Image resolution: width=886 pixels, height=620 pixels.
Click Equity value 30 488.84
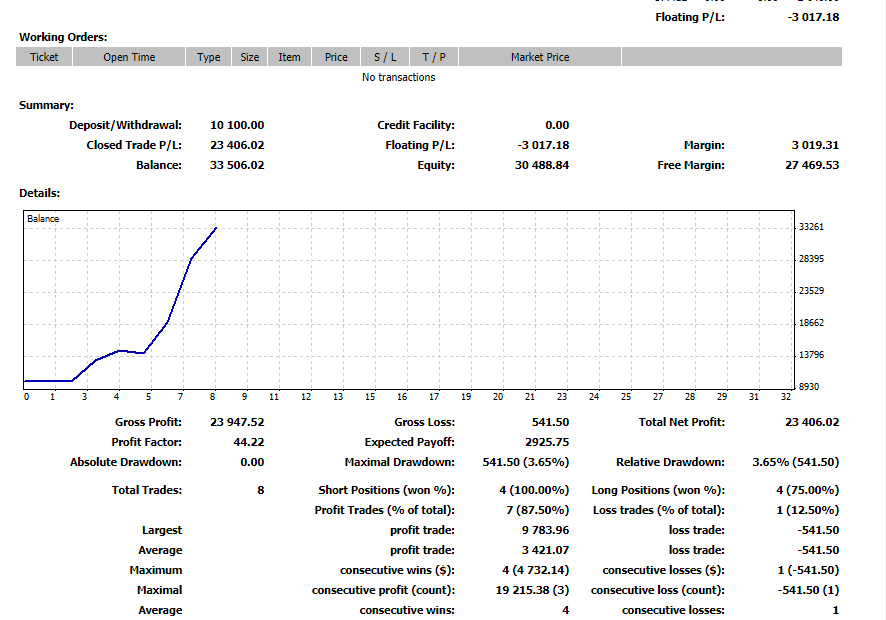(541, 166)
